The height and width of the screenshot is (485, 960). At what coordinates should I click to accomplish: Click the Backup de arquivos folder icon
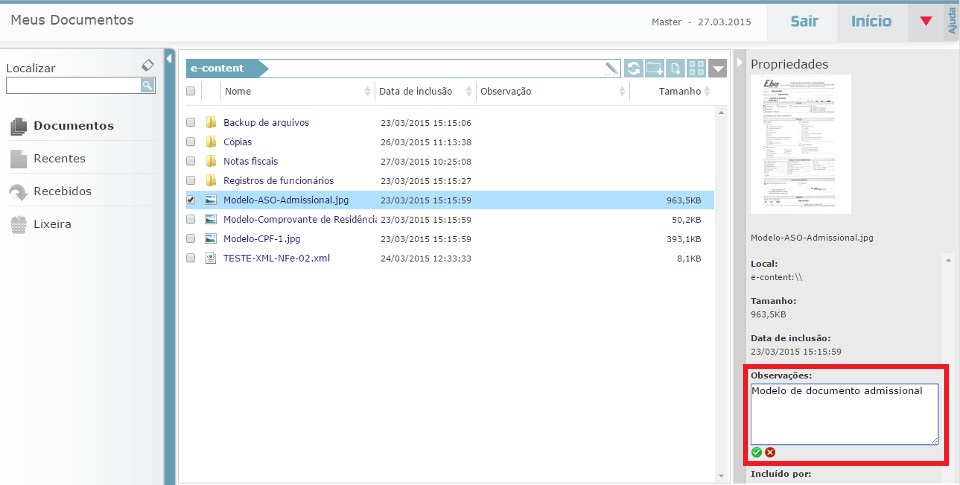(211, 122)
